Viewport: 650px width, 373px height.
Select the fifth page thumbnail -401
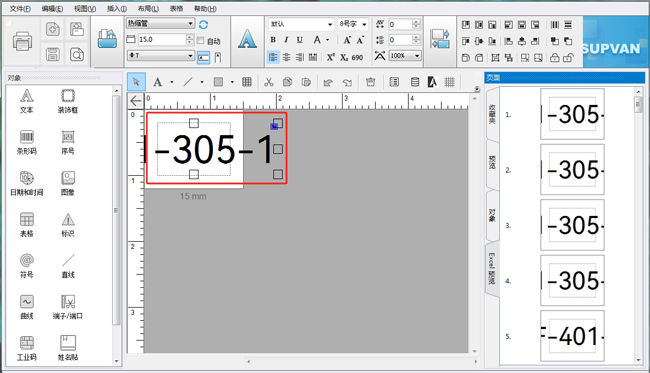(x=572, y=336)
